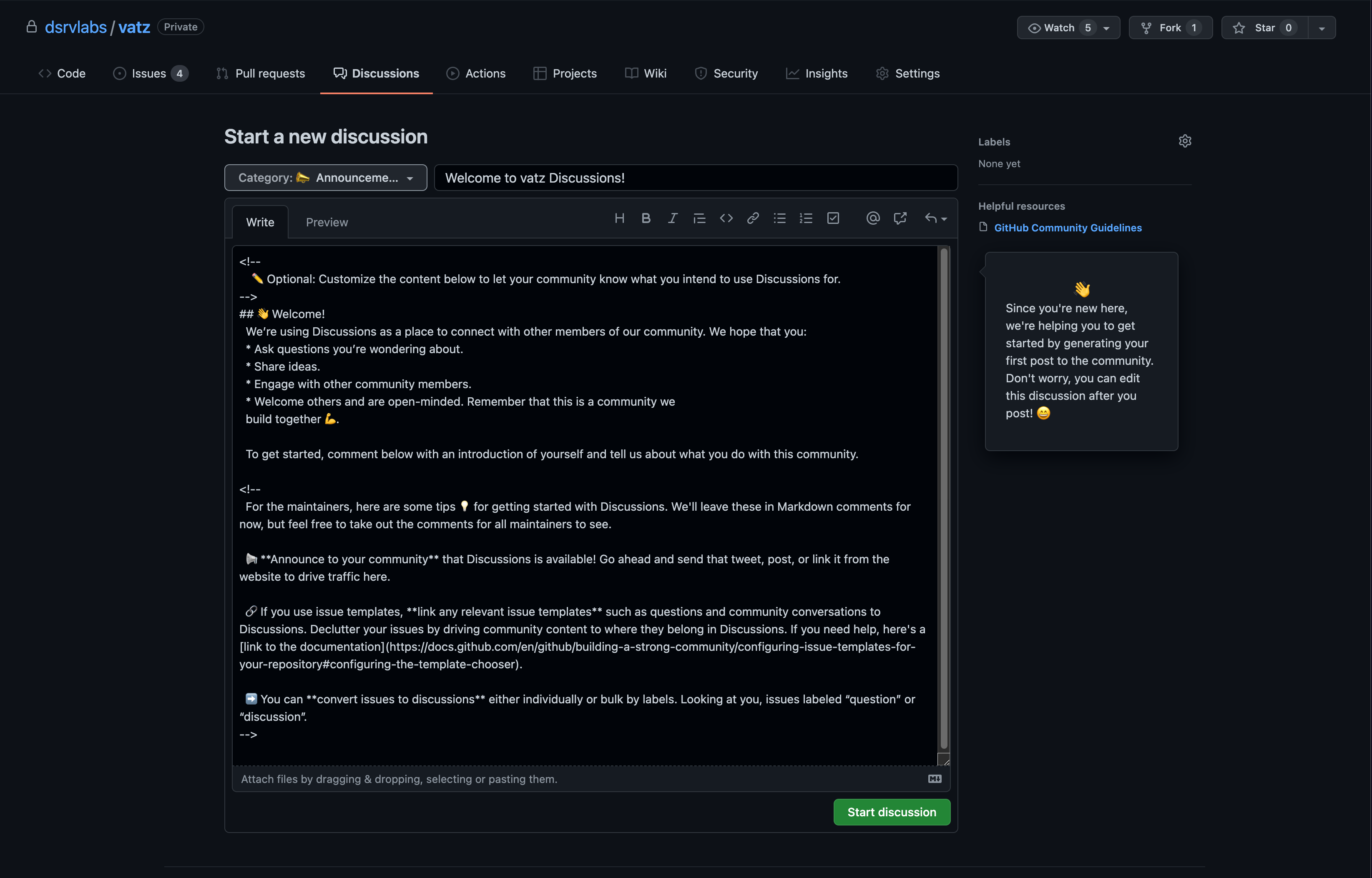Insert inline code formatting

726,218
